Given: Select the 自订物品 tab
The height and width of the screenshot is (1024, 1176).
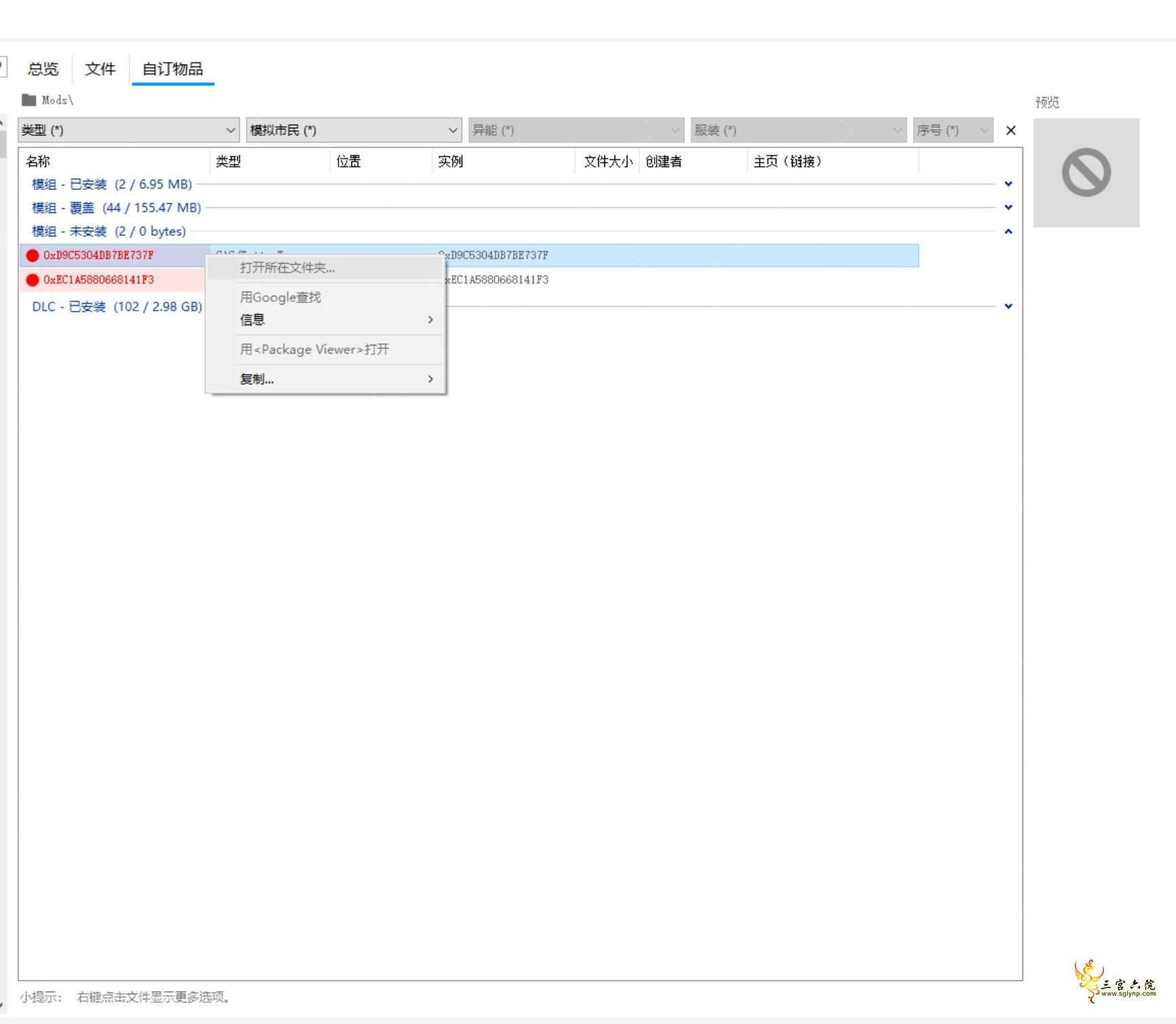Looking at the screenshot, I should coord(173,69).
